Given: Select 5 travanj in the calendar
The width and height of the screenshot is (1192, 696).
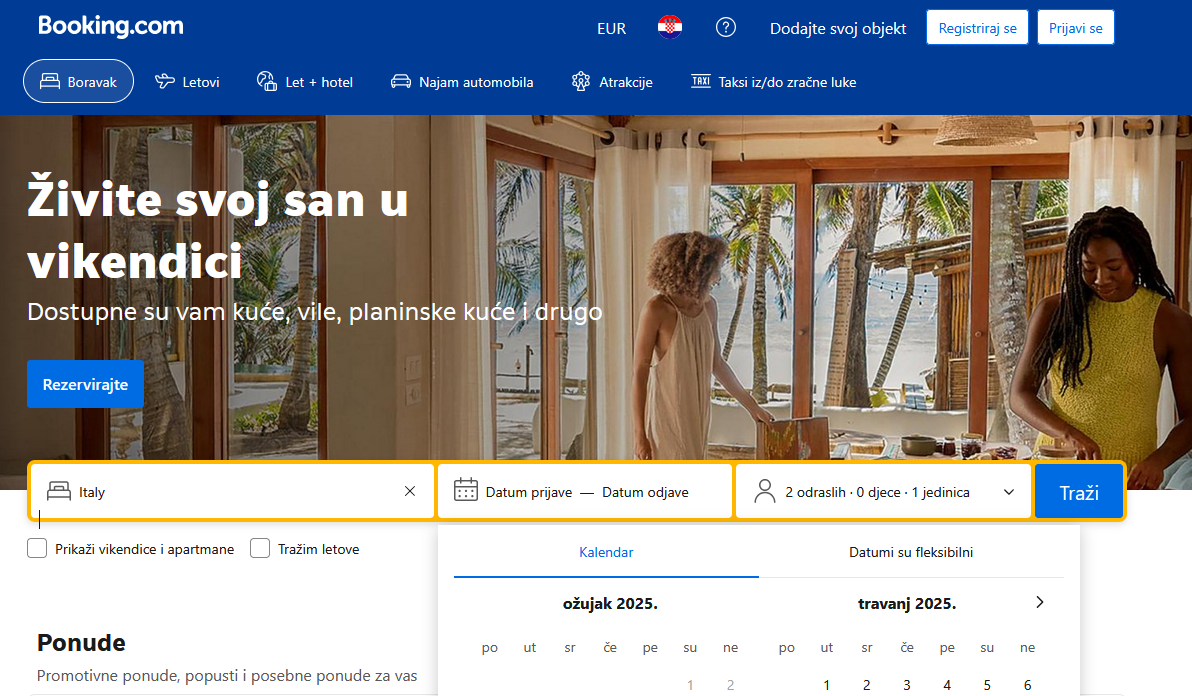Looking at the screenshot, I should (x=987, y=685).
